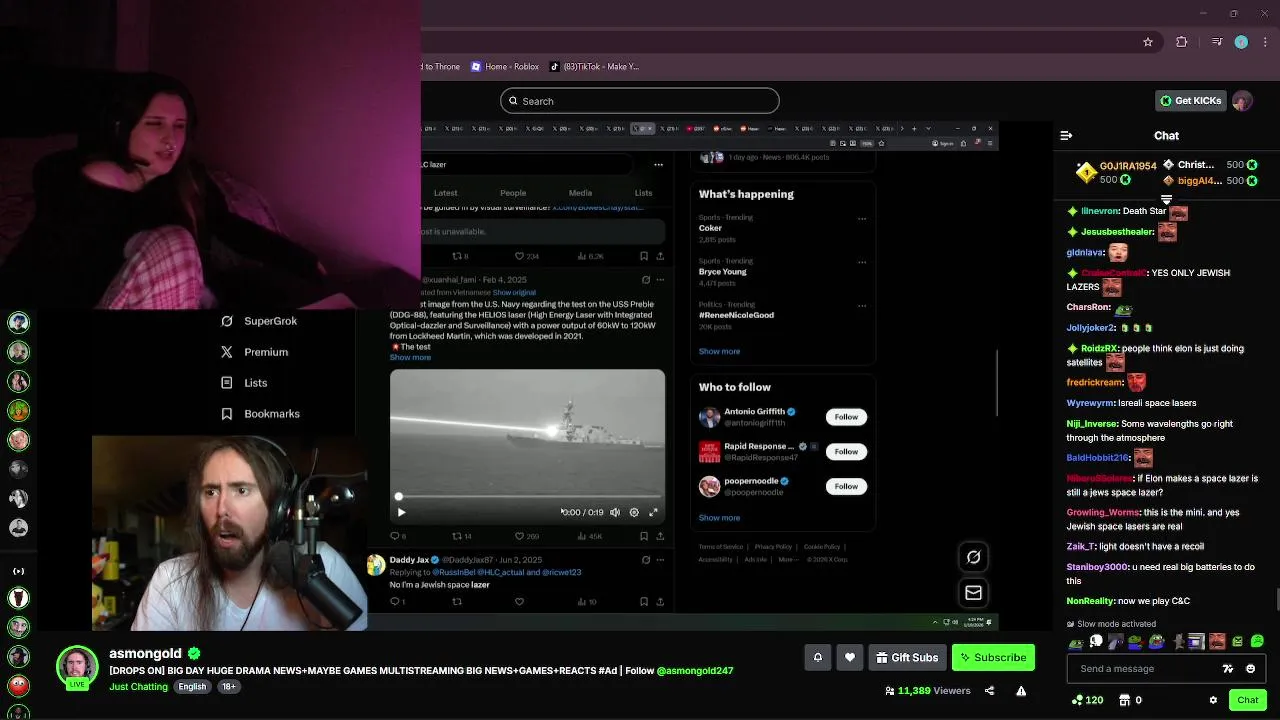The image size is (1280, 720).
Task: Open Lists in X sidebar
Action: click(244, 383)
